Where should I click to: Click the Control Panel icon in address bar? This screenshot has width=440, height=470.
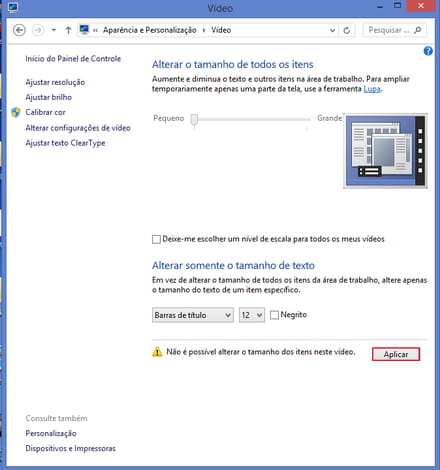84,30
